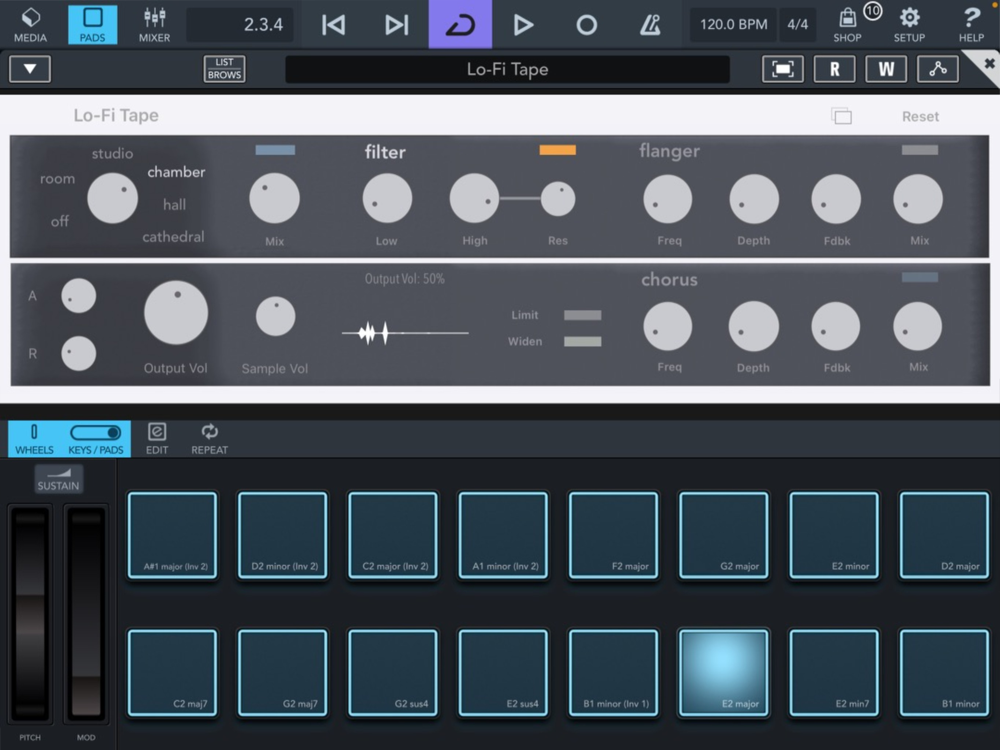
Task: Open the Media browser
Action: pyautogui.click(x=30, y=25)
